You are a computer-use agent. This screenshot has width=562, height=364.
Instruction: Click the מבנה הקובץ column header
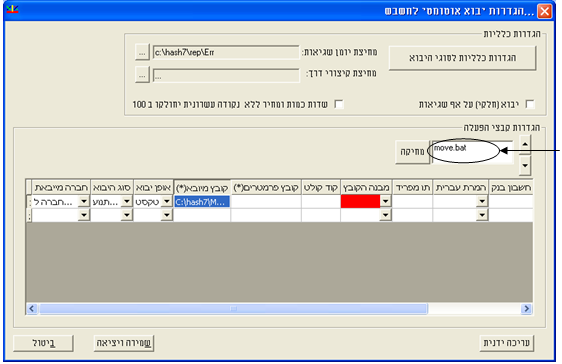pyautogui.click(x=366, y=187)
